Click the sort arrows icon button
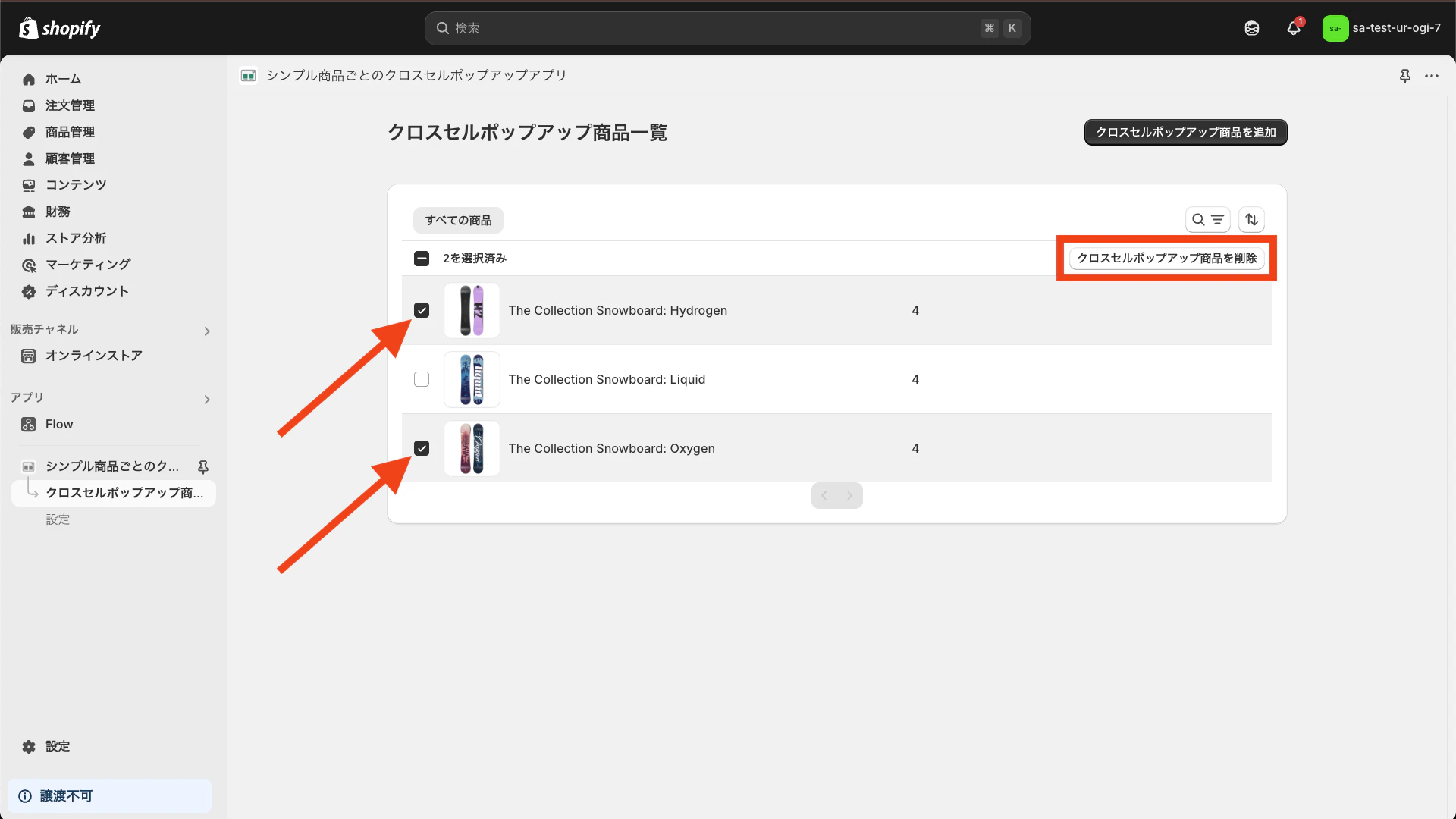This screenshot has height=819, width=1456. (1252, 220)
